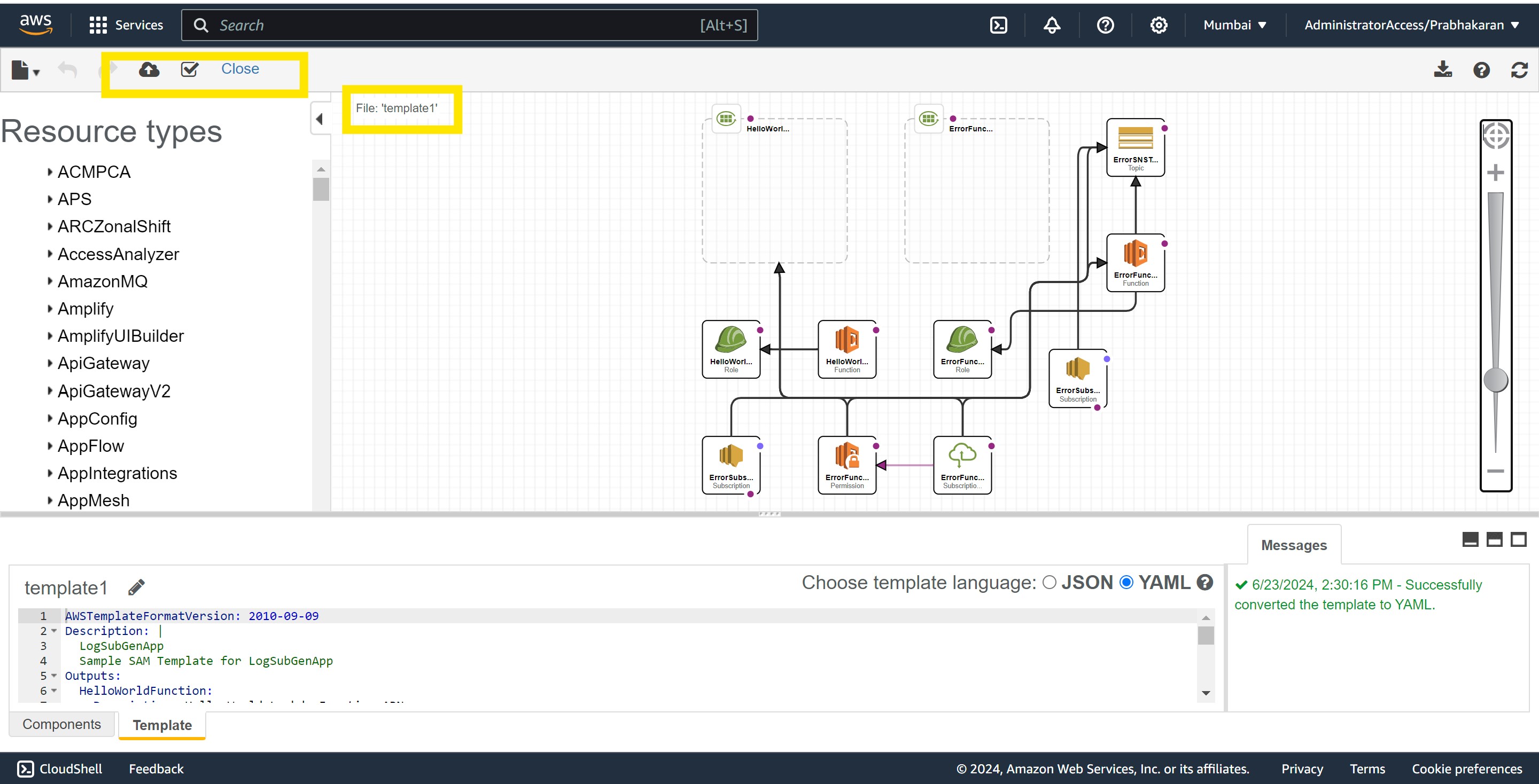This screenshot has width=1539, height=784.
Task: Open the Feedback link
Action: click(x=156, y=769)
